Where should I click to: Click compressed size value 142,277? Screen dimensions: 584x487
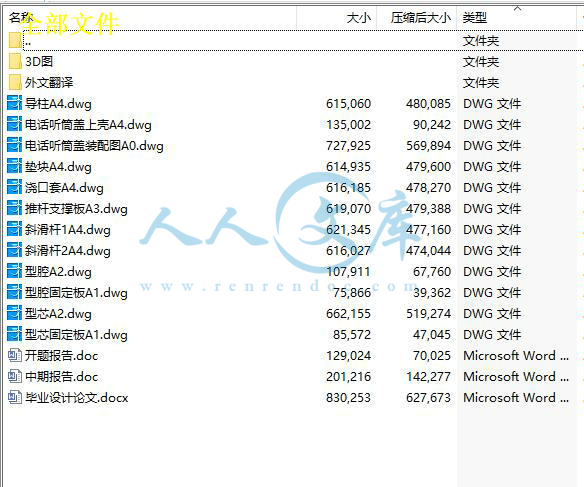428,376
